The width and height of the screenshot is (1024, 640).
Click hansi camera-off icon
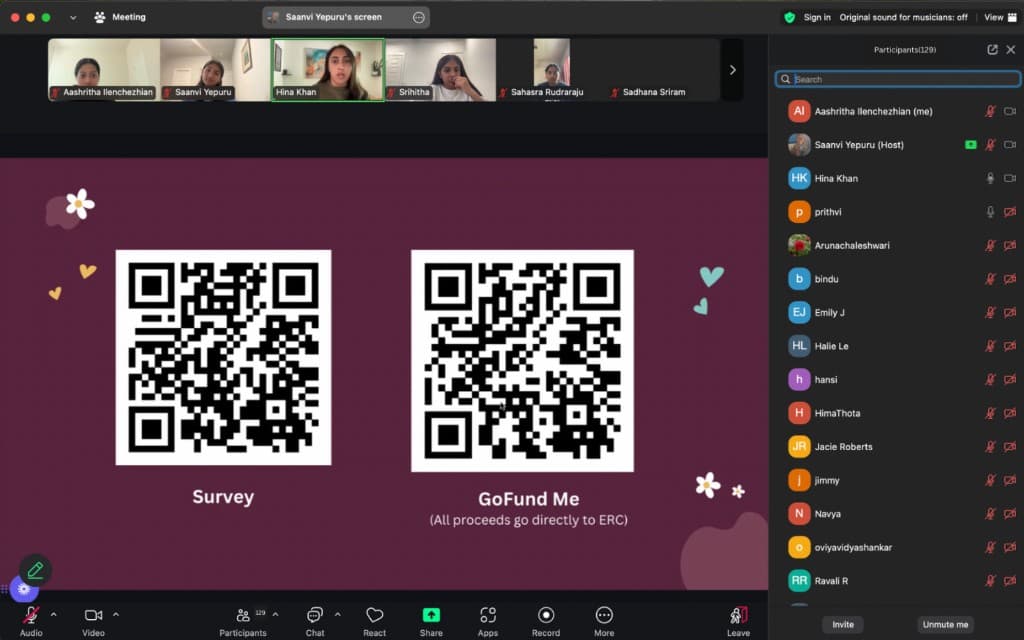[1010, 379]
